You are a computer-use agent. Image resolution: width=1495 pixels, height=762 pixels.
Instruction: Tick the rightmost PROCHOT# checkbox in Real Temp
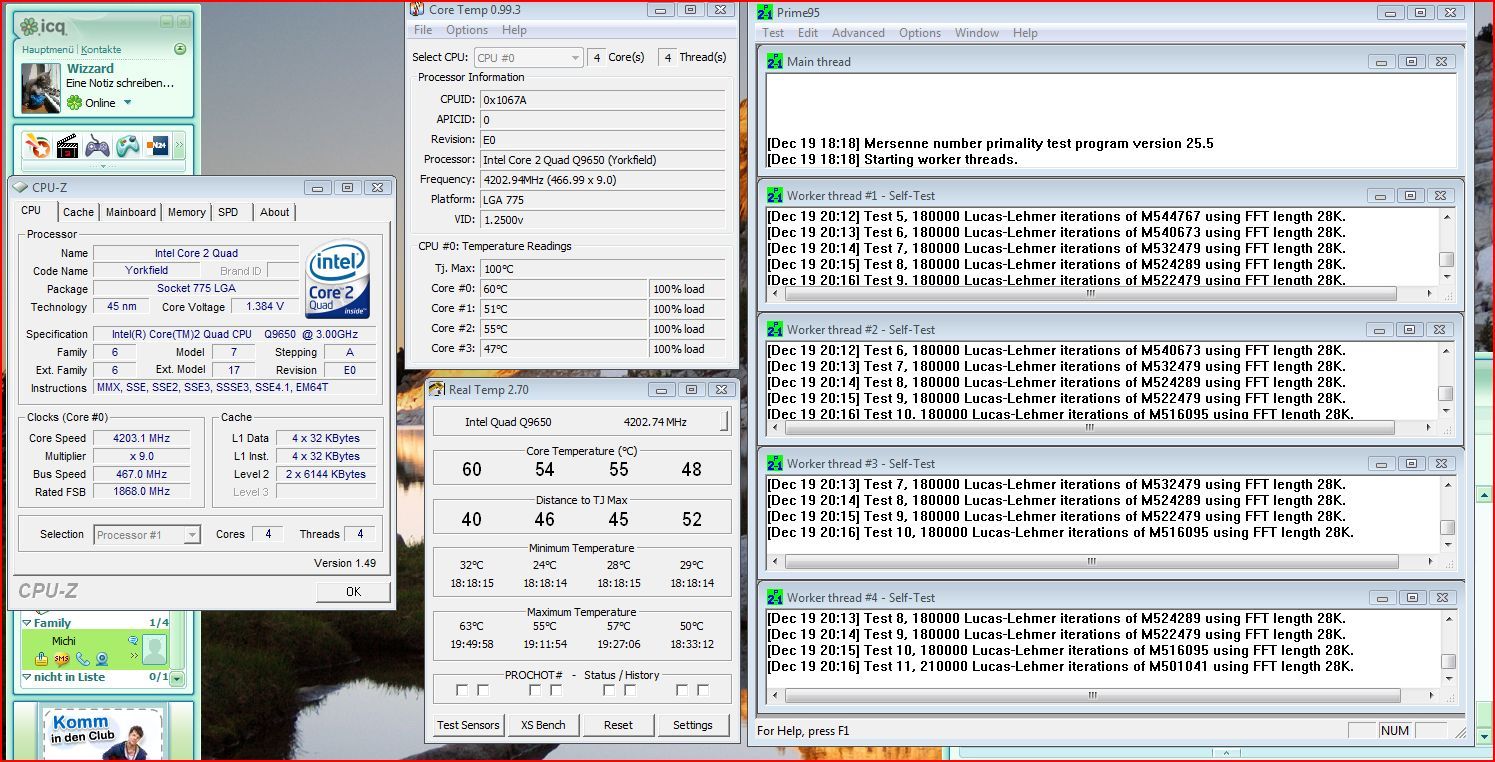tap(703, 690)
